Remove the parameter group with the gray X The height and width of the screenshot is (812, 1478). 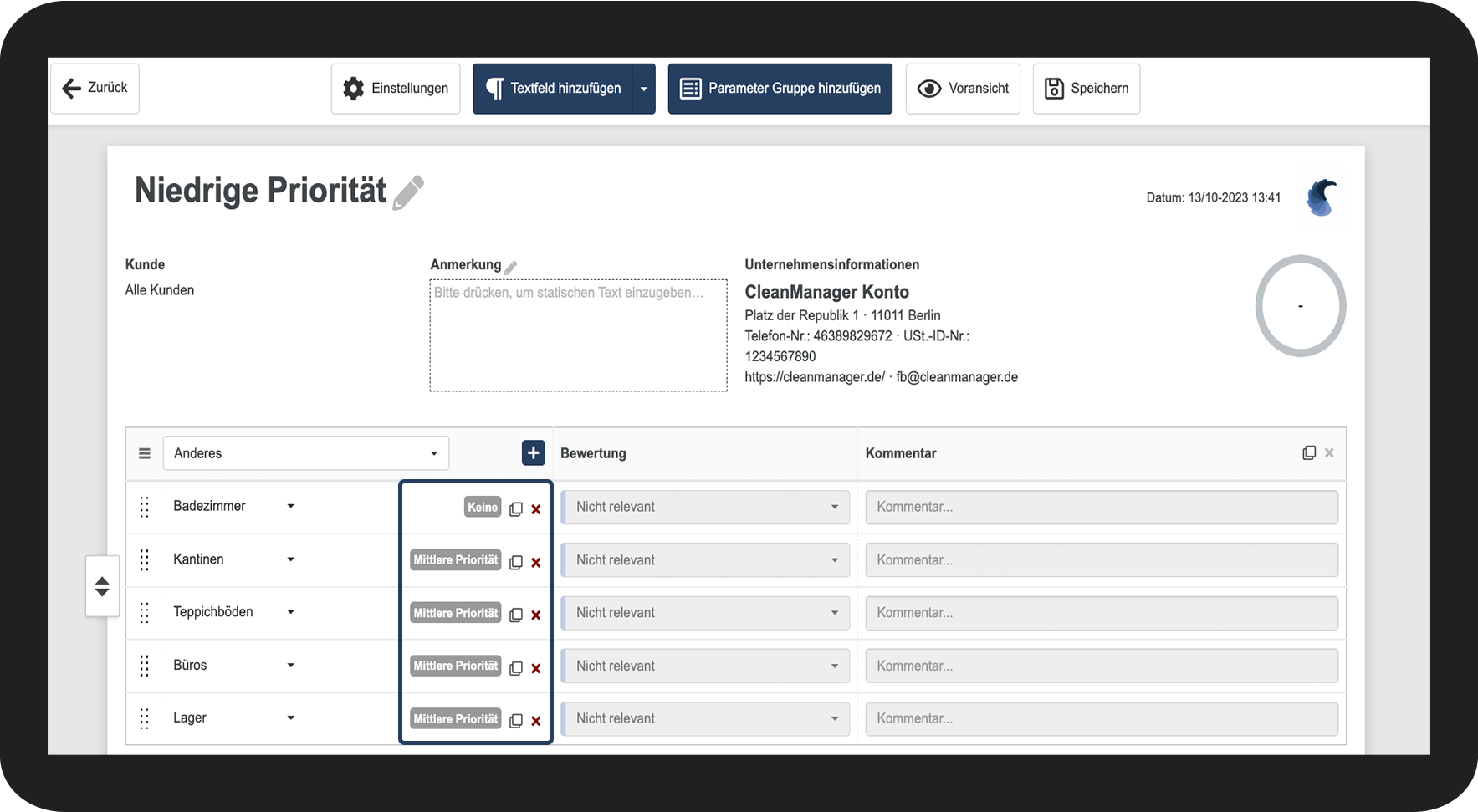1329,452
